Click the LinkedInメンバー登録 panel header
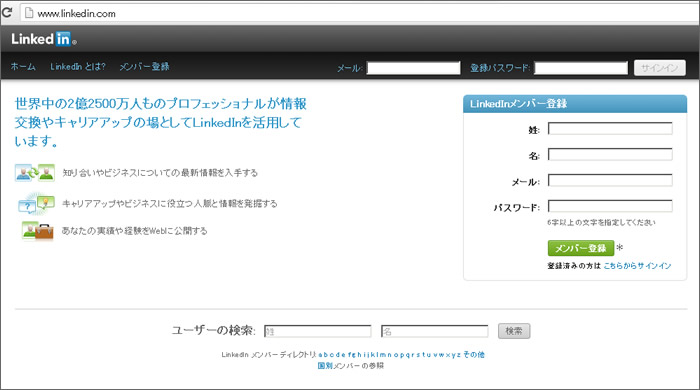The width and height of the screenshot is (700, 390). coord(575,104)
